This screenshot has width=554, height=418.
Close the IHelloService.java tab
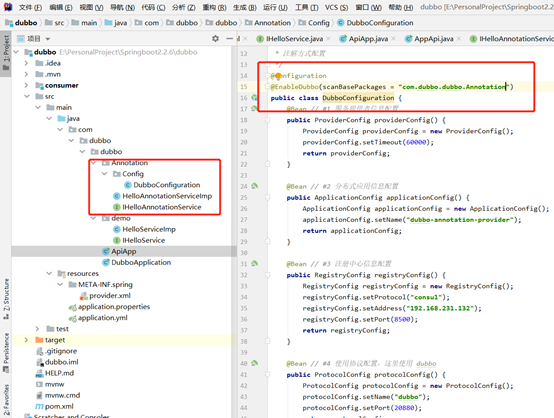coord(329,39)
